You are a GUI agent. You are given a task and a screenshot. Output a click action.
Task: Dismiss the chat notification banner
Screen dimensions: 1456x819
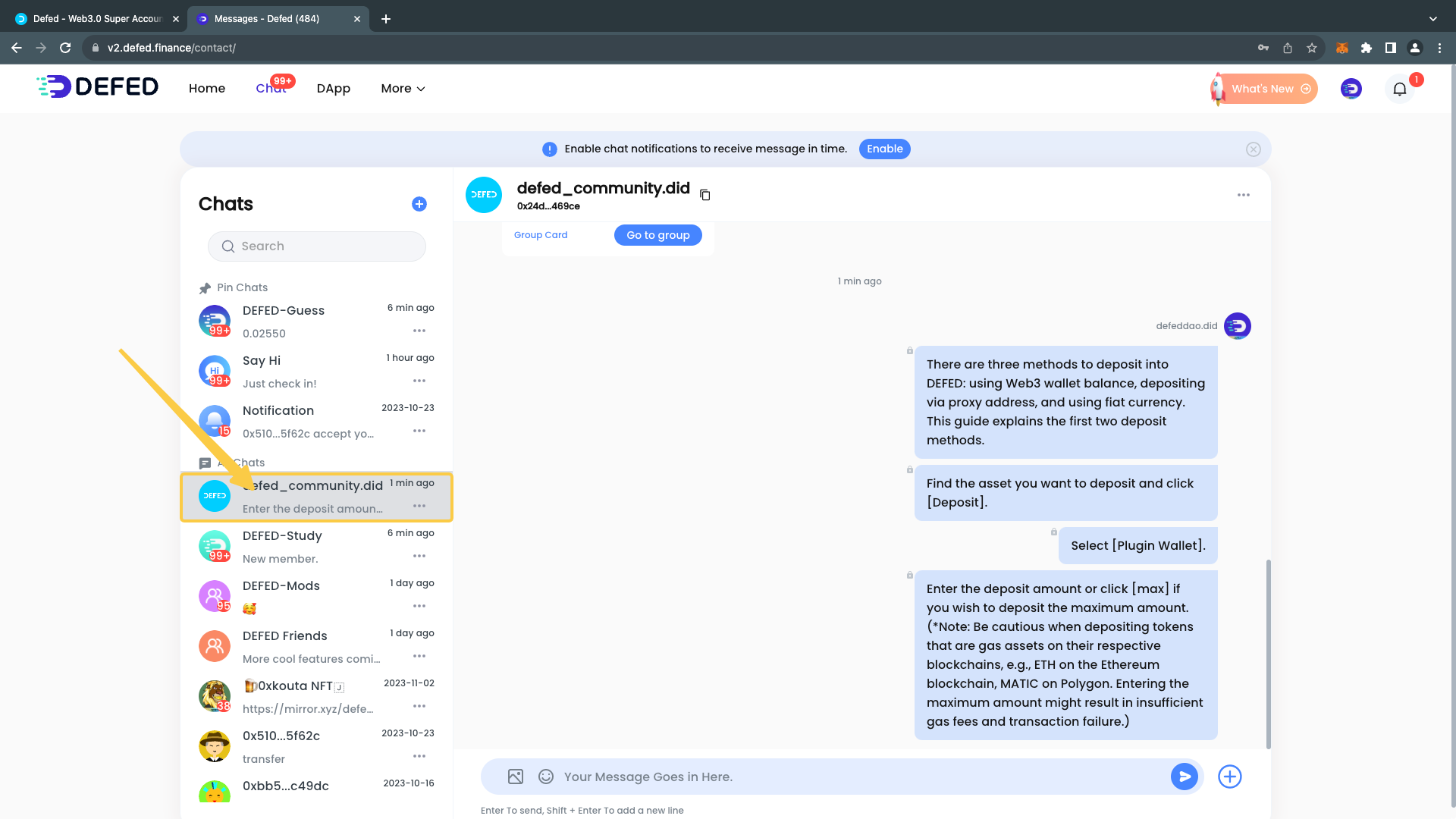[1253, 149]
